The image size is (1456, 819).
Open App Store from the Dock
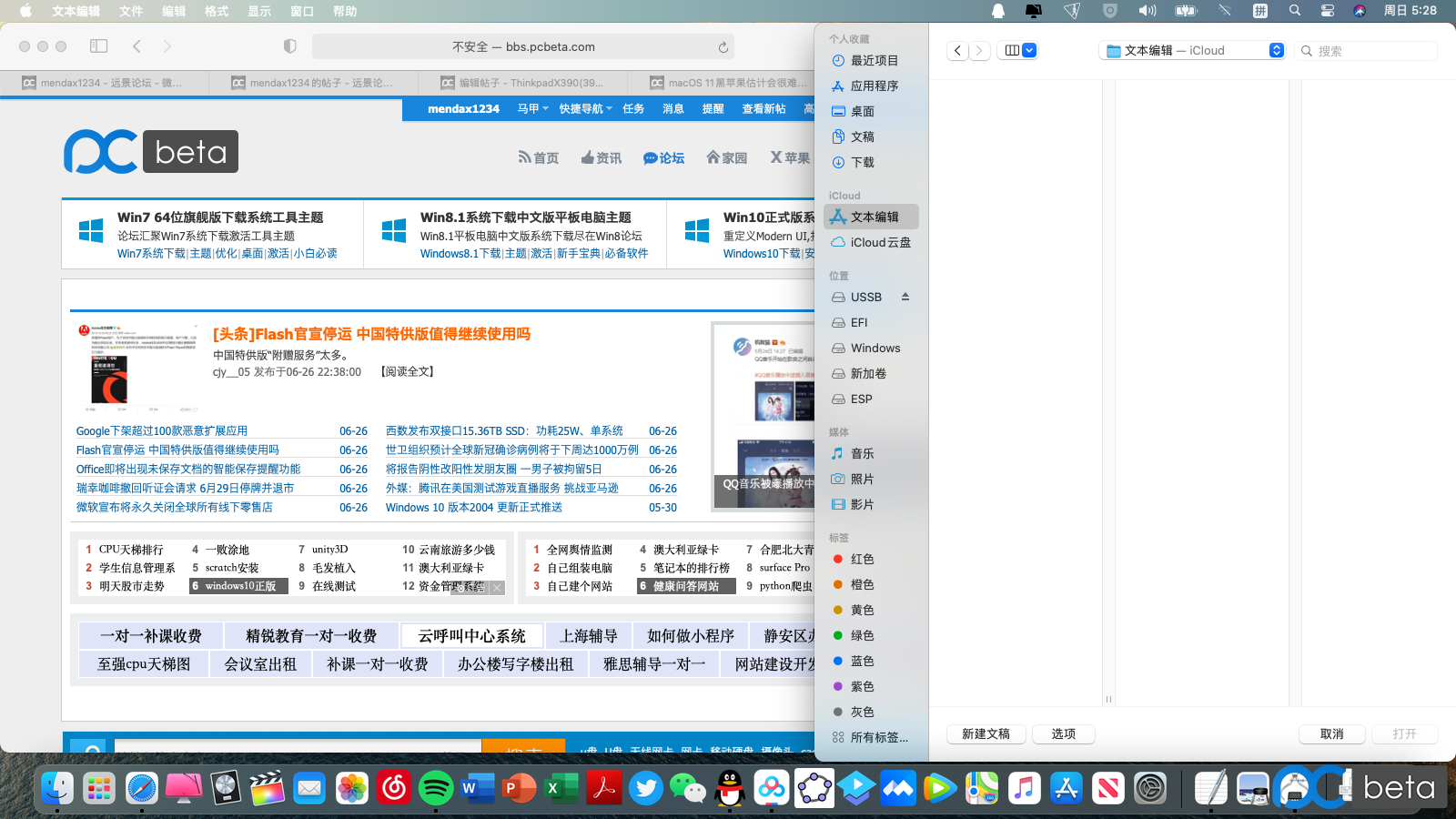[1066, 787]
